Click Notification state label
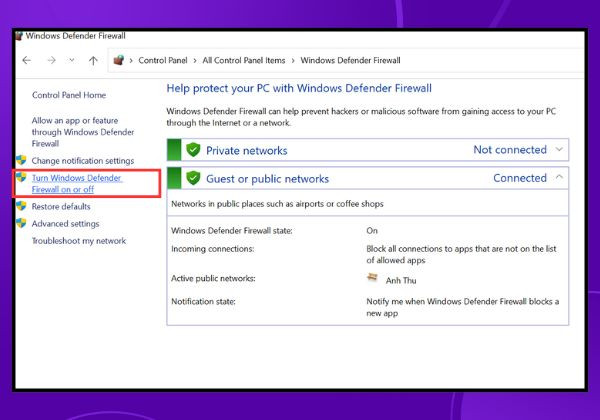 pos(203,301)
